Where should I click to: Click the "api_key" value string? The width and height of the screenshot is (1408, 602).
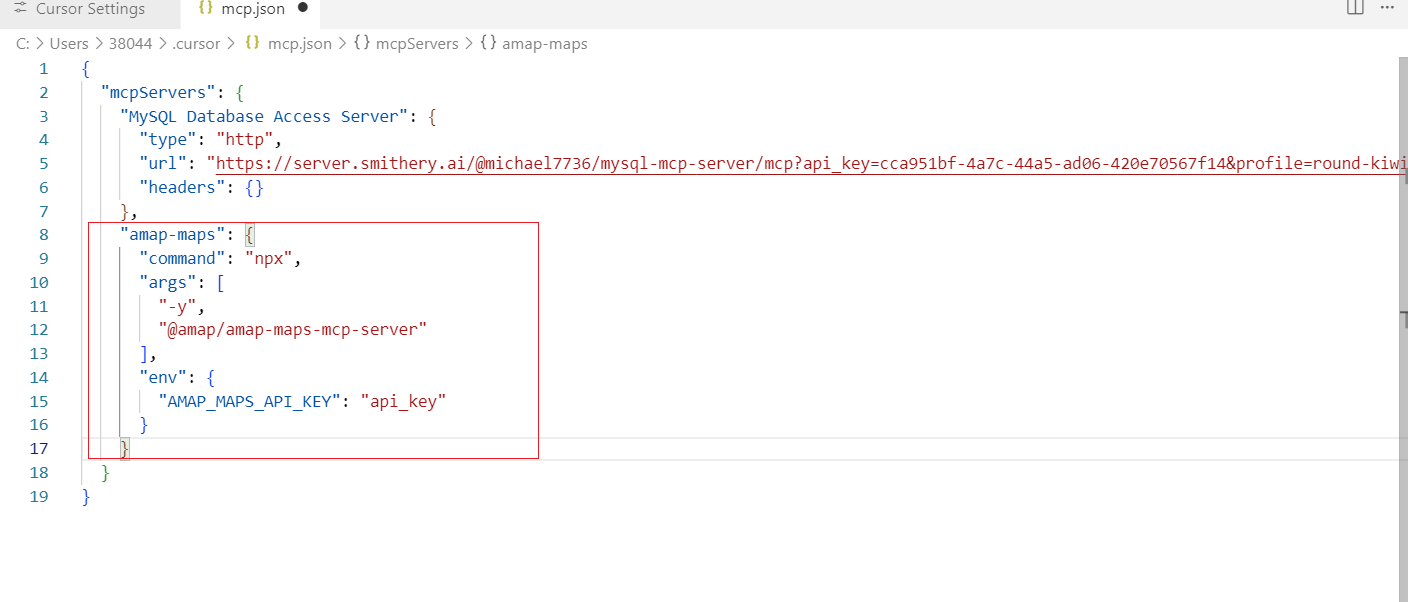pos(403,402)
